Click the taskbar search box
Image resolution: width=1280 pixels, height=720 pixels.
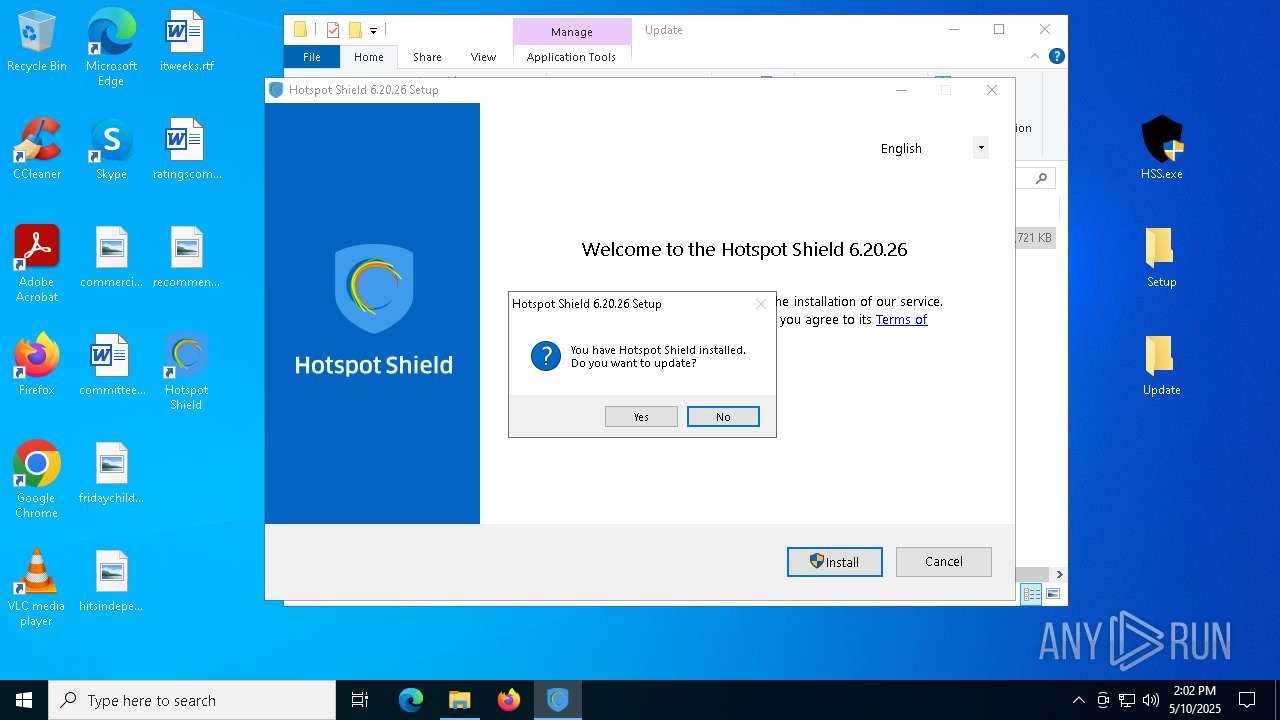(192, 700)
